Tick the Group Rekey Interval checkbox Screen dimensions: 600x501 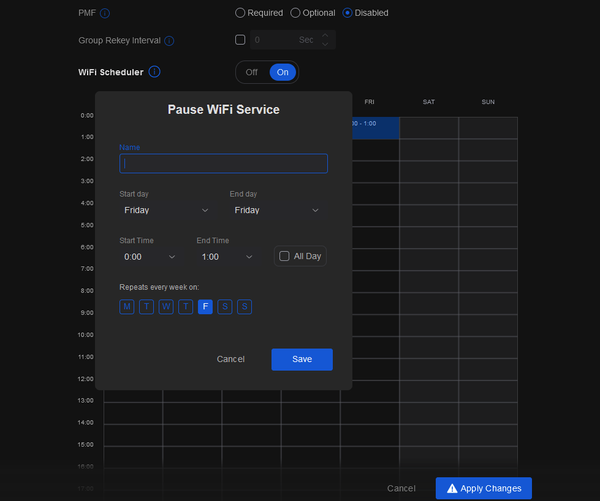240,40
